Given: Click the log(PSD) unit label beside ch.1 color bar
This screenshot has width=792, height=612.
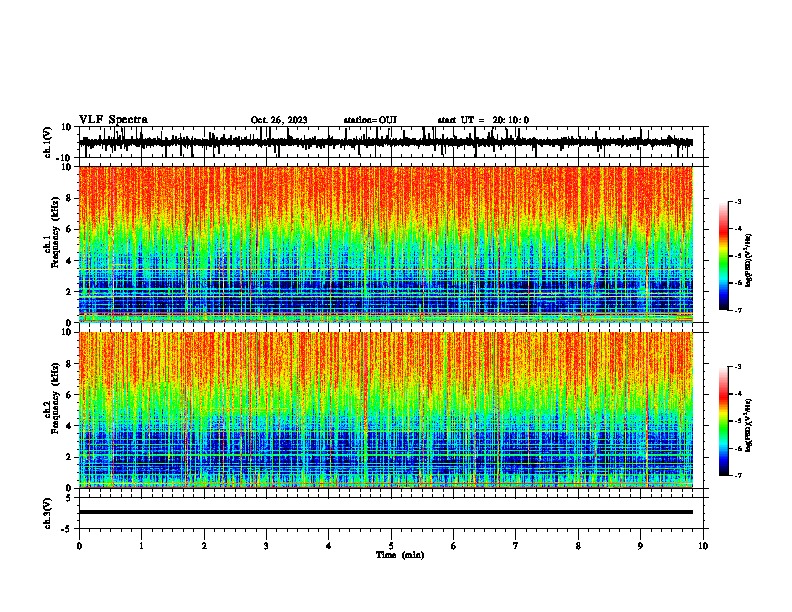Looking at the screenshot, I should [749, 260].
